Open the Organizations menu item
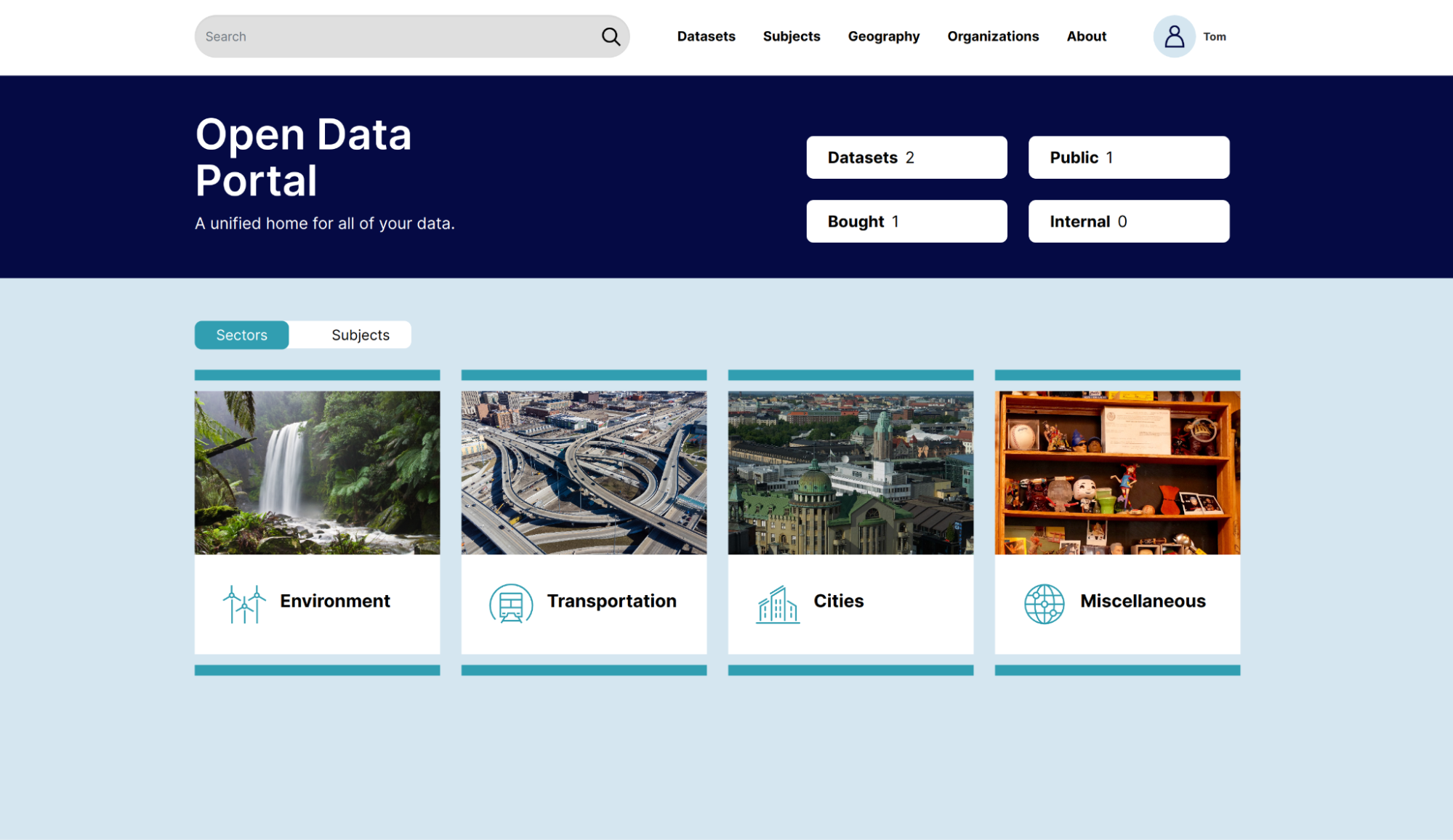The image size is (1453, 840). coord(992,36)
